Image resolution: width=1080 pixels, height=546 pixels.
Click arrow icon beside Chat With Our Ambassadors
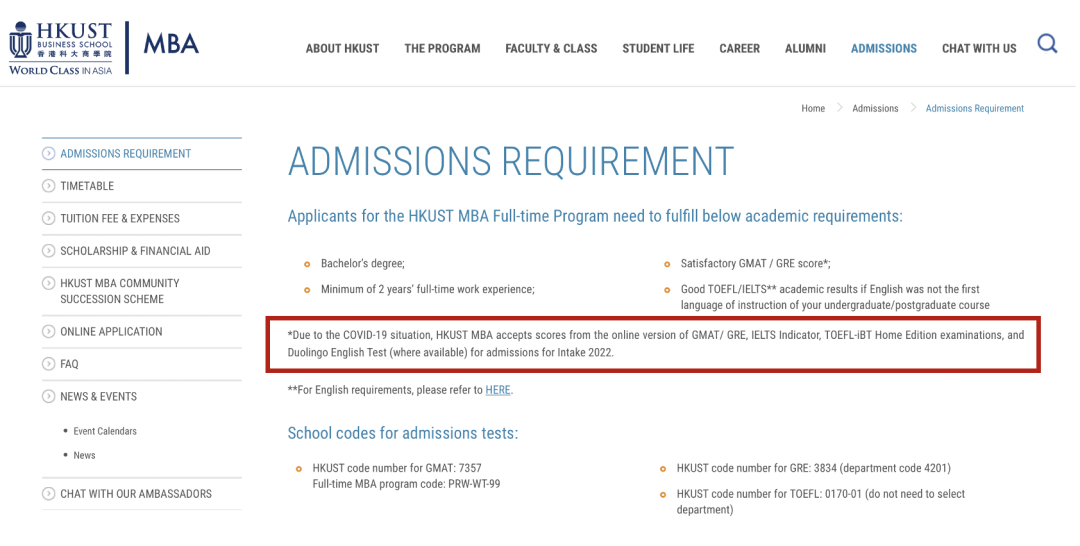pyautogui.click(x=48, y=494)
